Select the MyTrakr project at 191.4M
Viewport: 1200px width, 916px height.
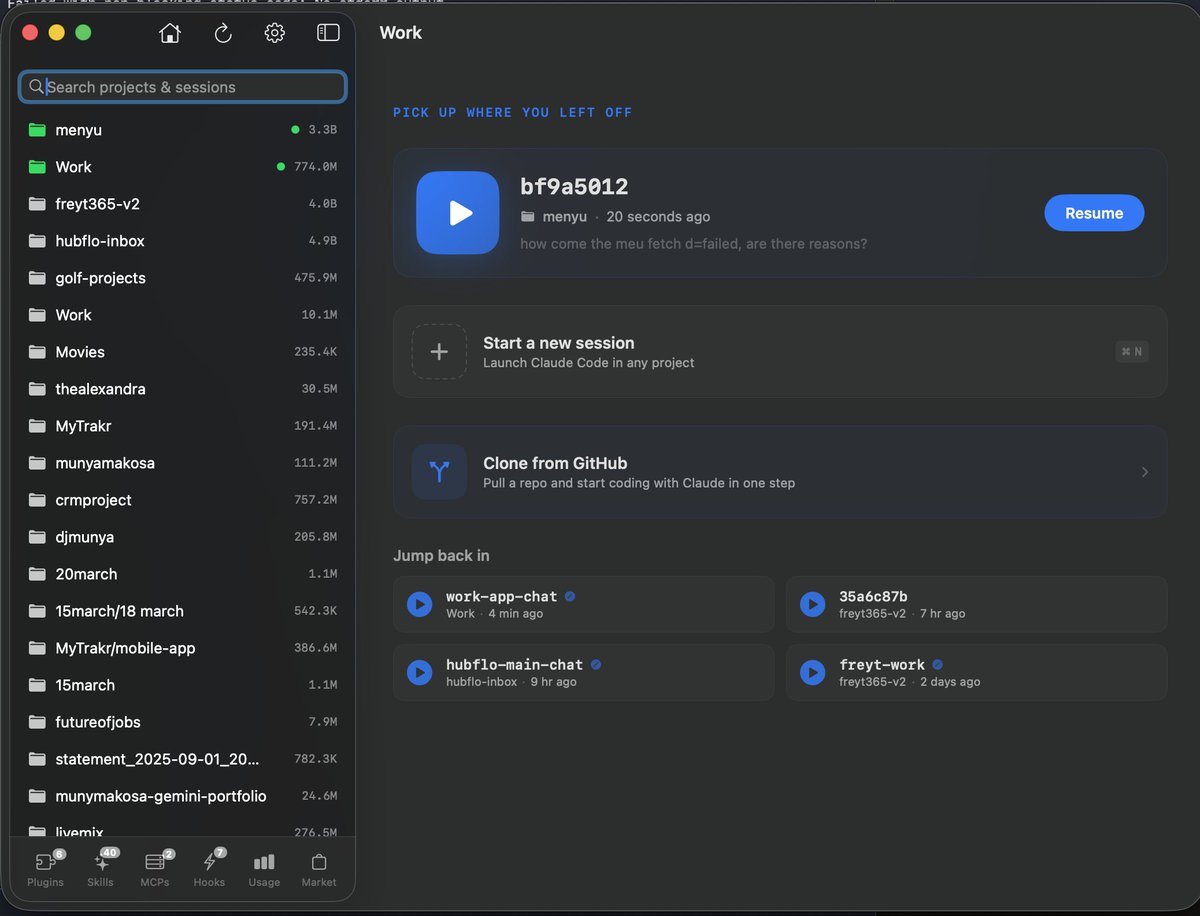point(183,426)
